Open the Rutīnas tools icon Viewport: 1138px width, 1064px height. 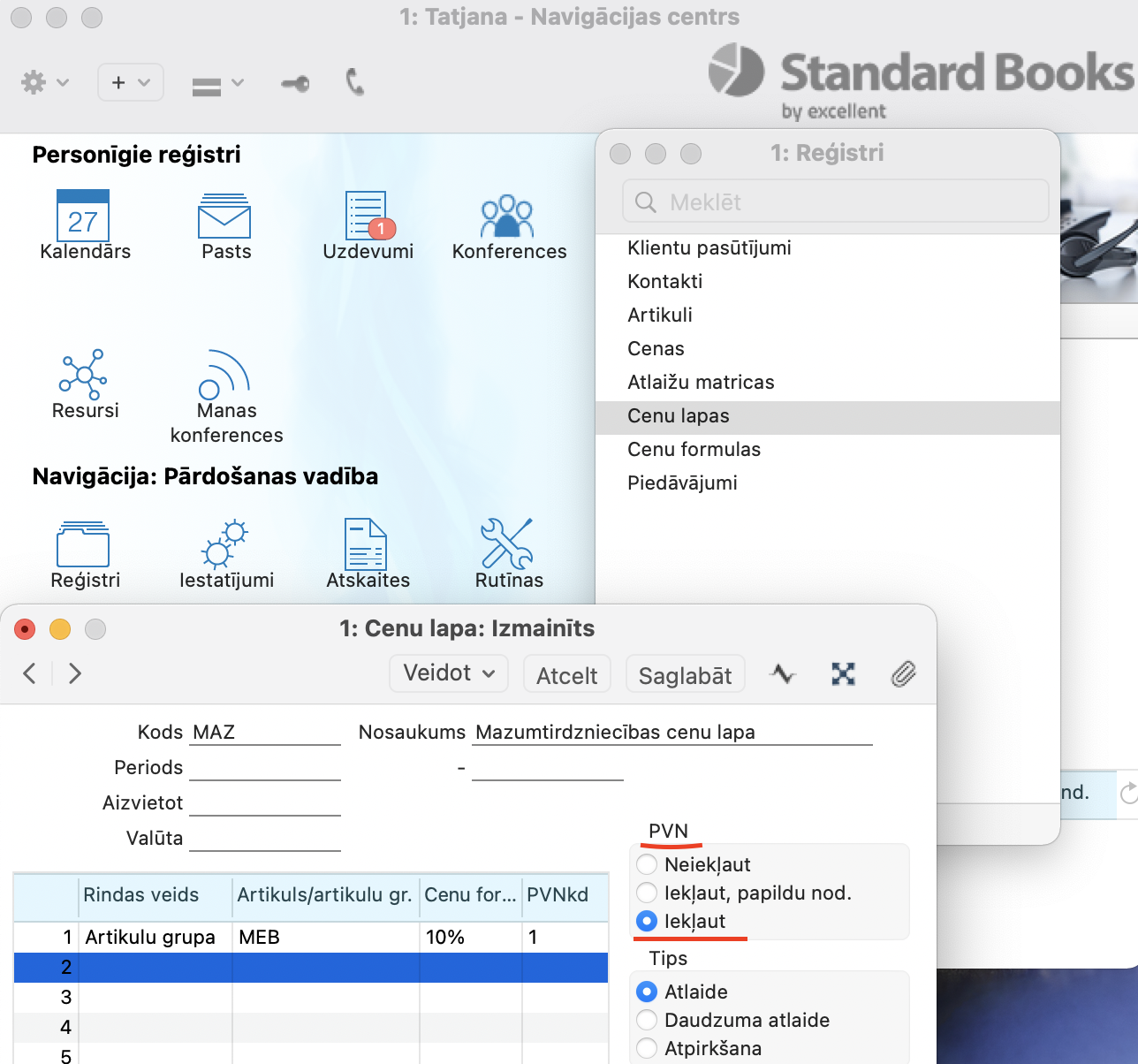point(507,543)
